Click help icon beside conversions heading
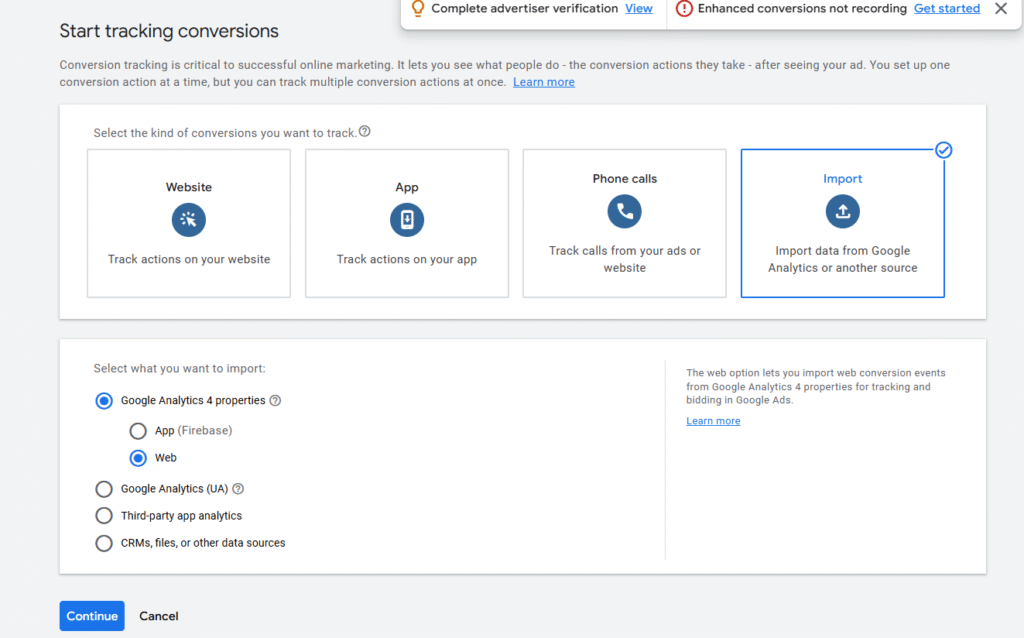The width and height of the screenshot is (1024, 638). point(365,131)
